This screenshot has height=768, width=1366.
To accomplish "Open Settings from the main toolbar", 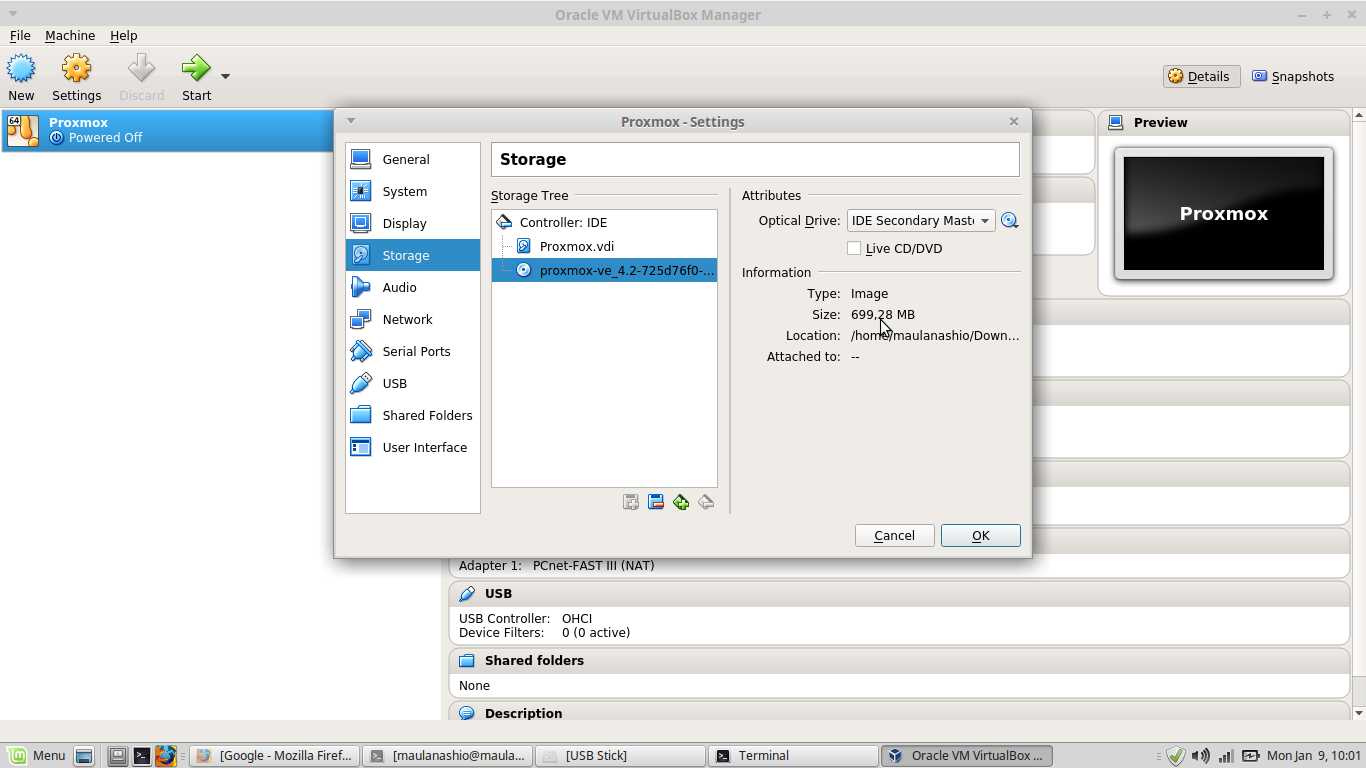I will (x=76, y=78).
